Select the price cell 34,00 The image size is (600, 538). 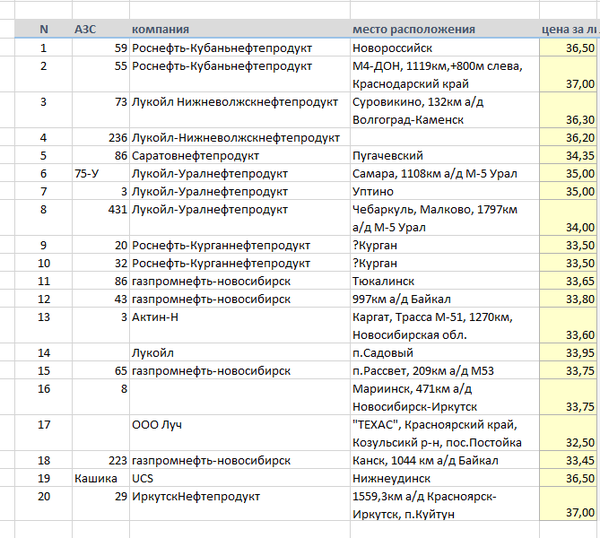(x=568, y=218)
